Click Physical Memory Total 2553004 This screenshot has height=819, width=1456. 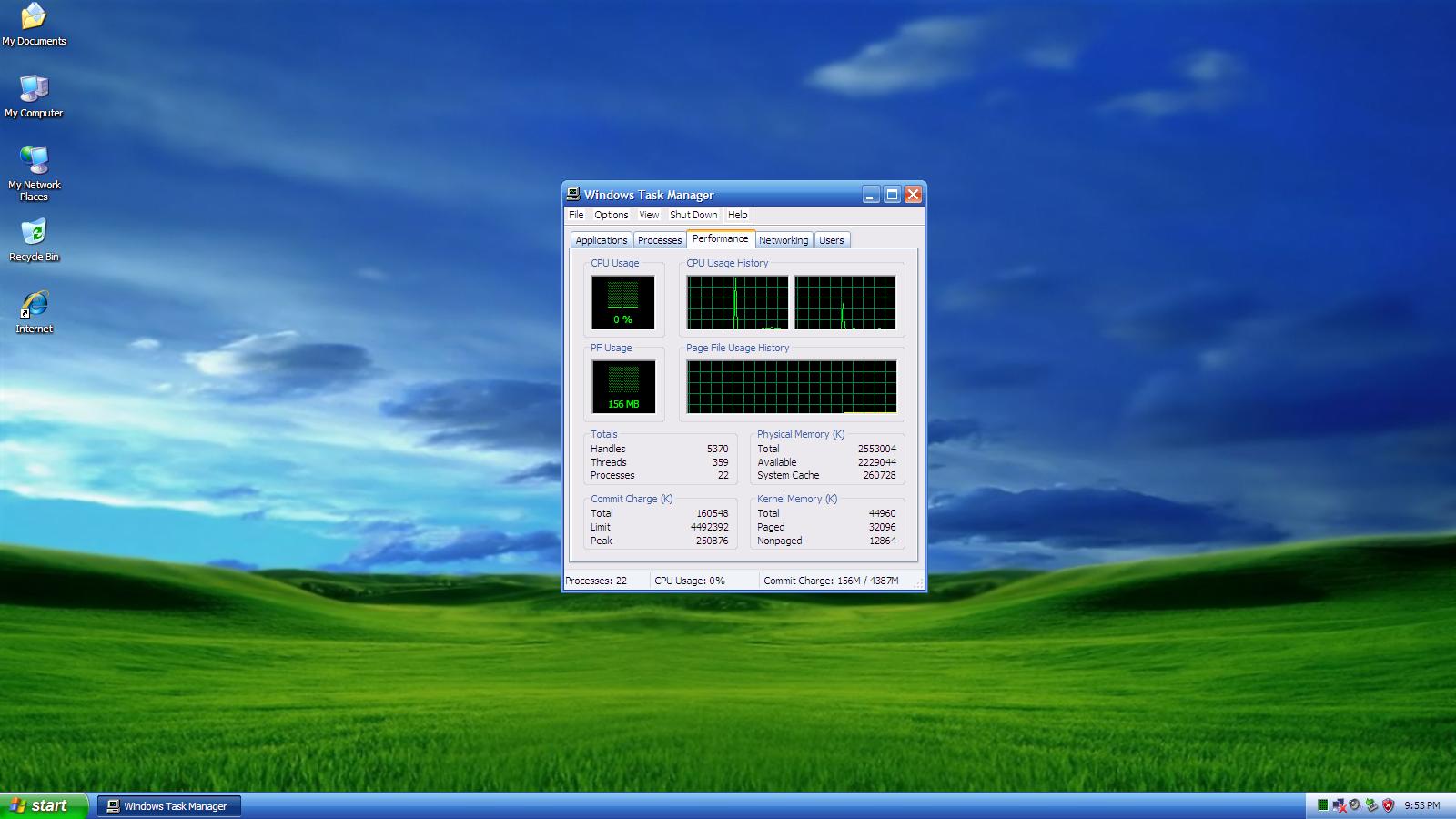click(x=877, y=449)
